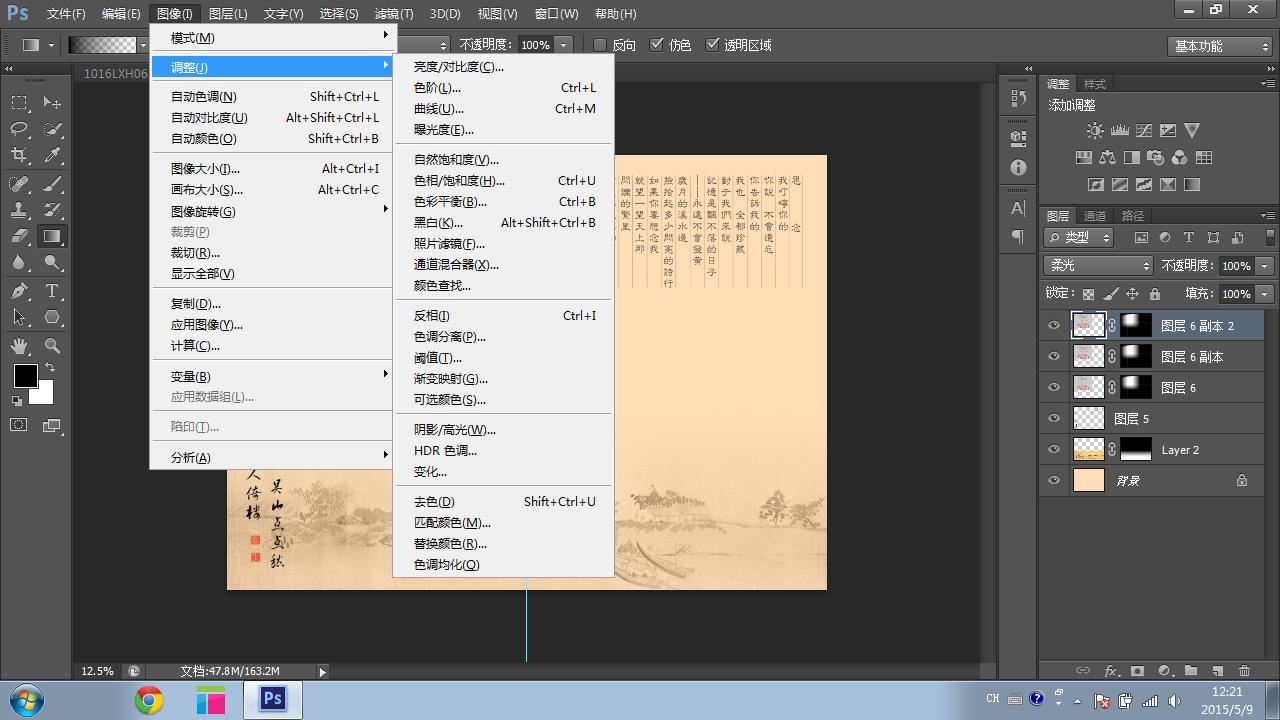Switch to the 通道 tab
Image resolution: width=1280 pixels, height=720 pixels.
click(x=1095, y=216)
